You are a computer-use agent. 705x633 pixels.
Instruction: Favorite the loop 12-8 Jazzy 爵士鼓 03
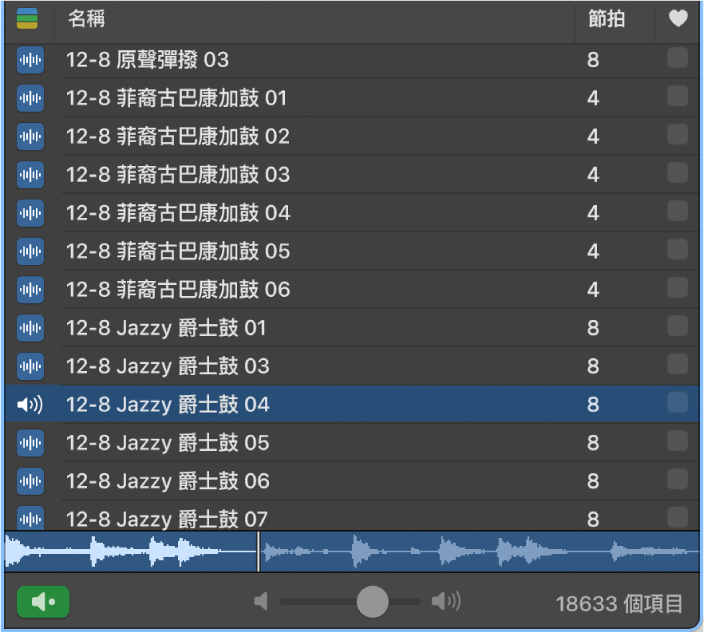(x=678, y=364)
